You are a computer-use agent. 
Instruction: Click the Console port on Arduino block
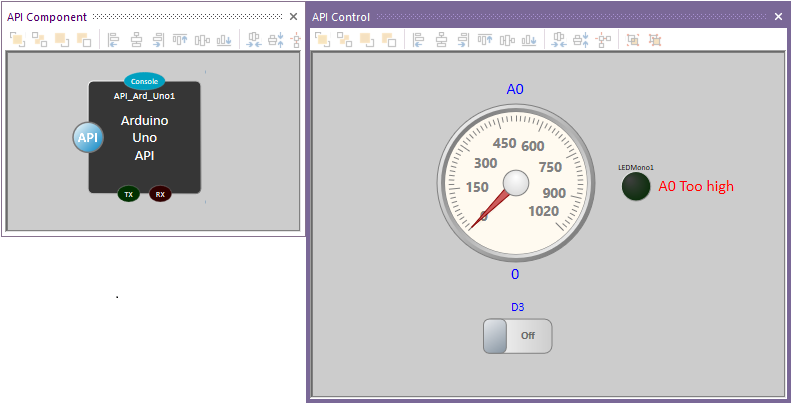(145, 81)
